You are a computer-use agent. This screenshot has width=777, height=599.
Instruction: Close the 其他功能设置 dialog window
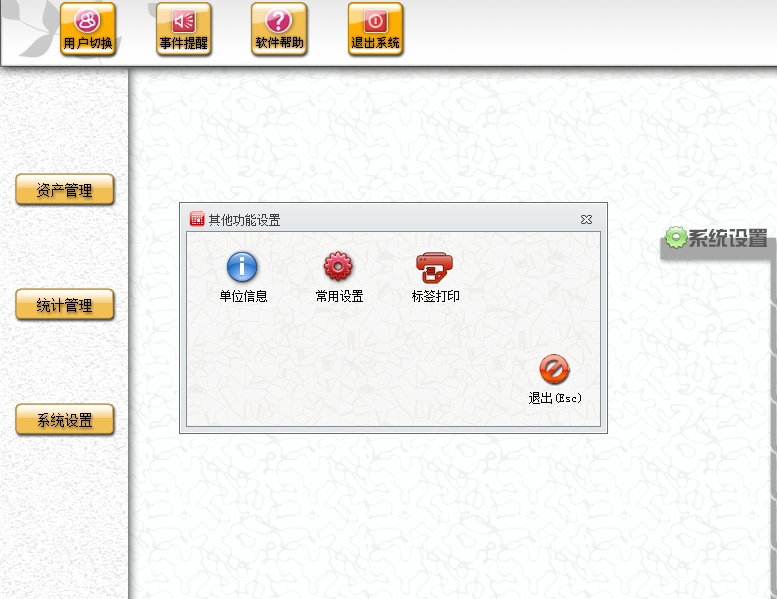[x=587, y=219]
